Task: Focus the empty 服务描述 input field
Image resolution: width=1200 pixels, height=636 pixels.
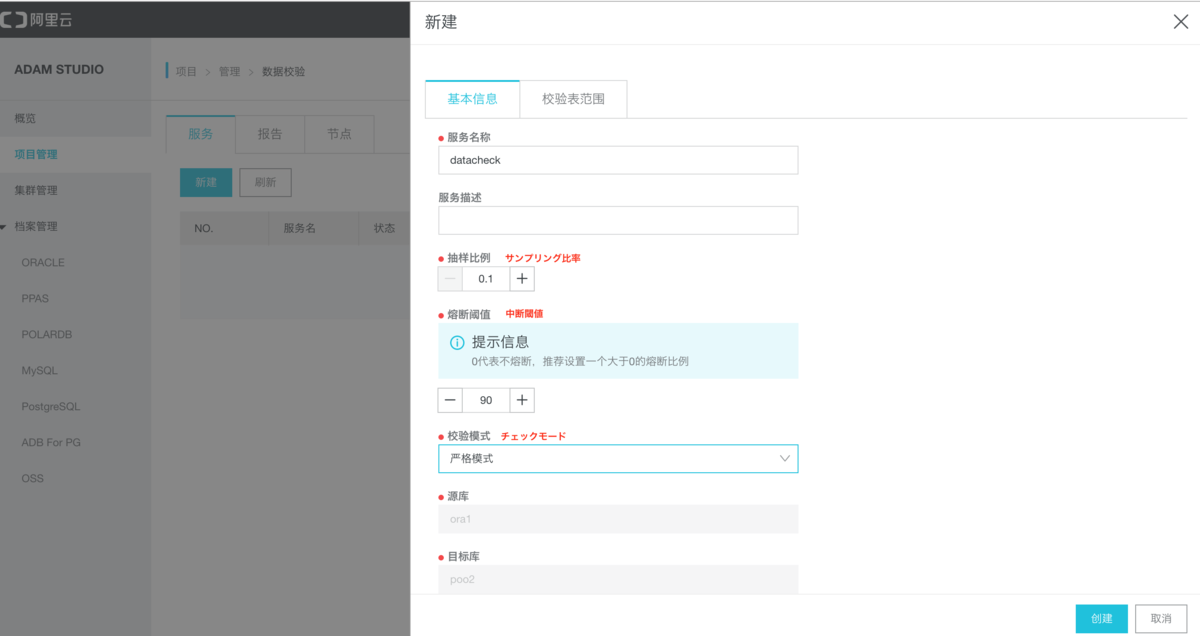Action: 618,220
